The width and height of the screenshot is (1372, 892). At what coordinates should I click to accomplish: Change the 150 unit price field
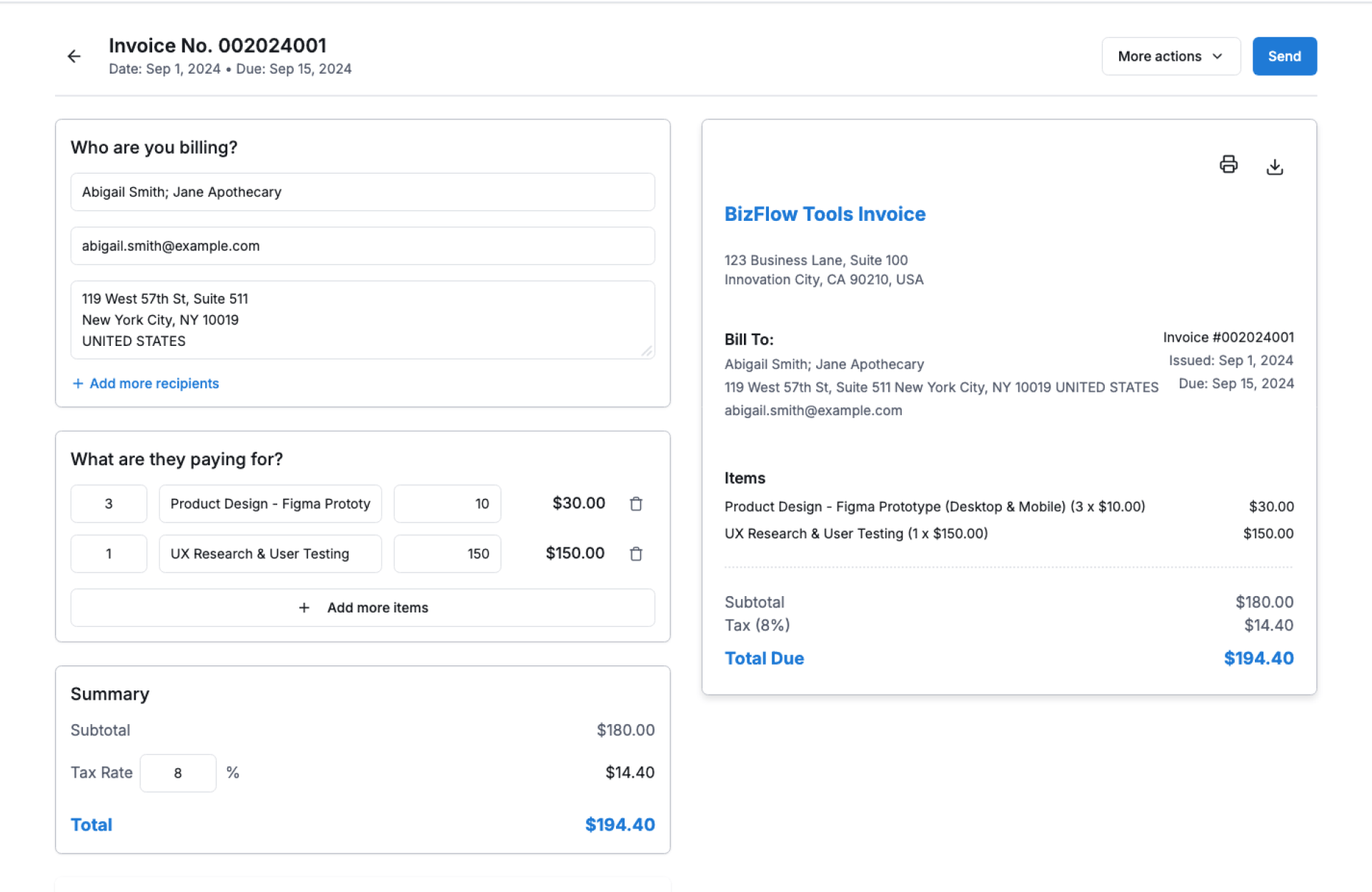tap(447, 554)
